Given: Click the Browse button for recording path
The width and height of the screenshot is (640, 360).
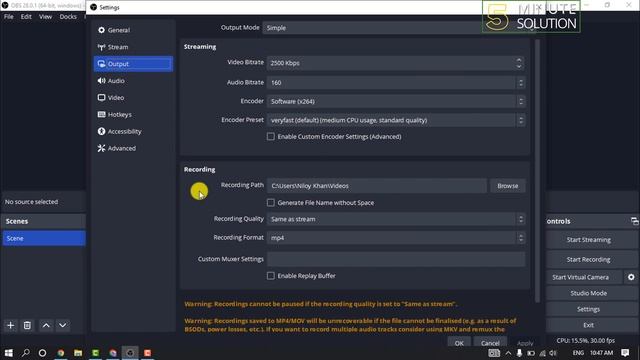Looking at the screenshot, I should 507,186.
